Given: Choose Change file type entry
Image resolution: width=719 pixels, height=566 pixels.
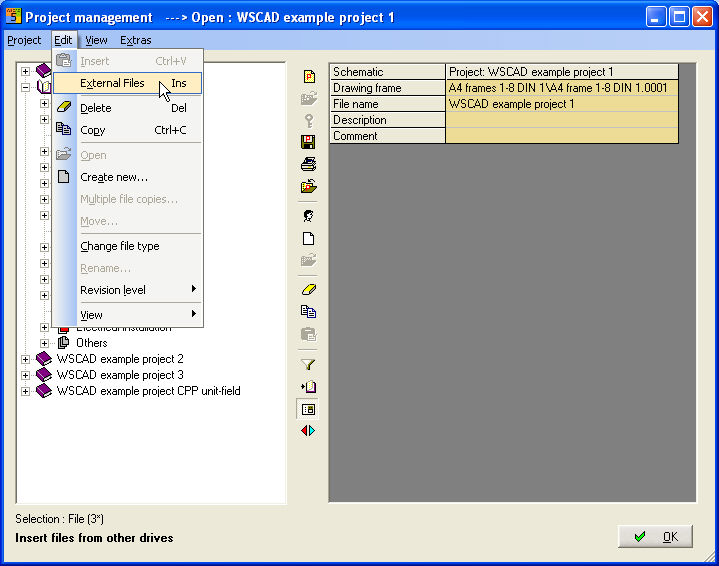Looking at the screenshot, I should [x=127, y=246].
